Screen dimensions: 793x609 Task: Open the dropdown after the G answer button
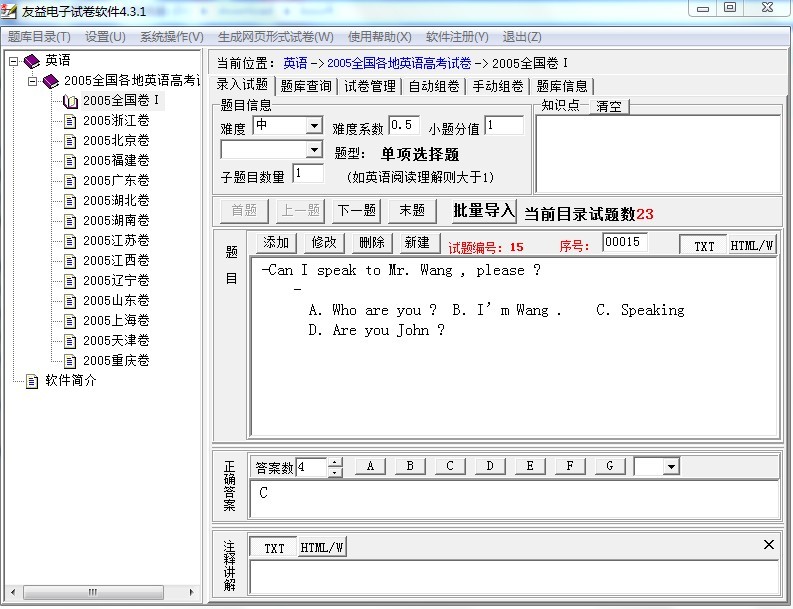(x=671, y=466)
